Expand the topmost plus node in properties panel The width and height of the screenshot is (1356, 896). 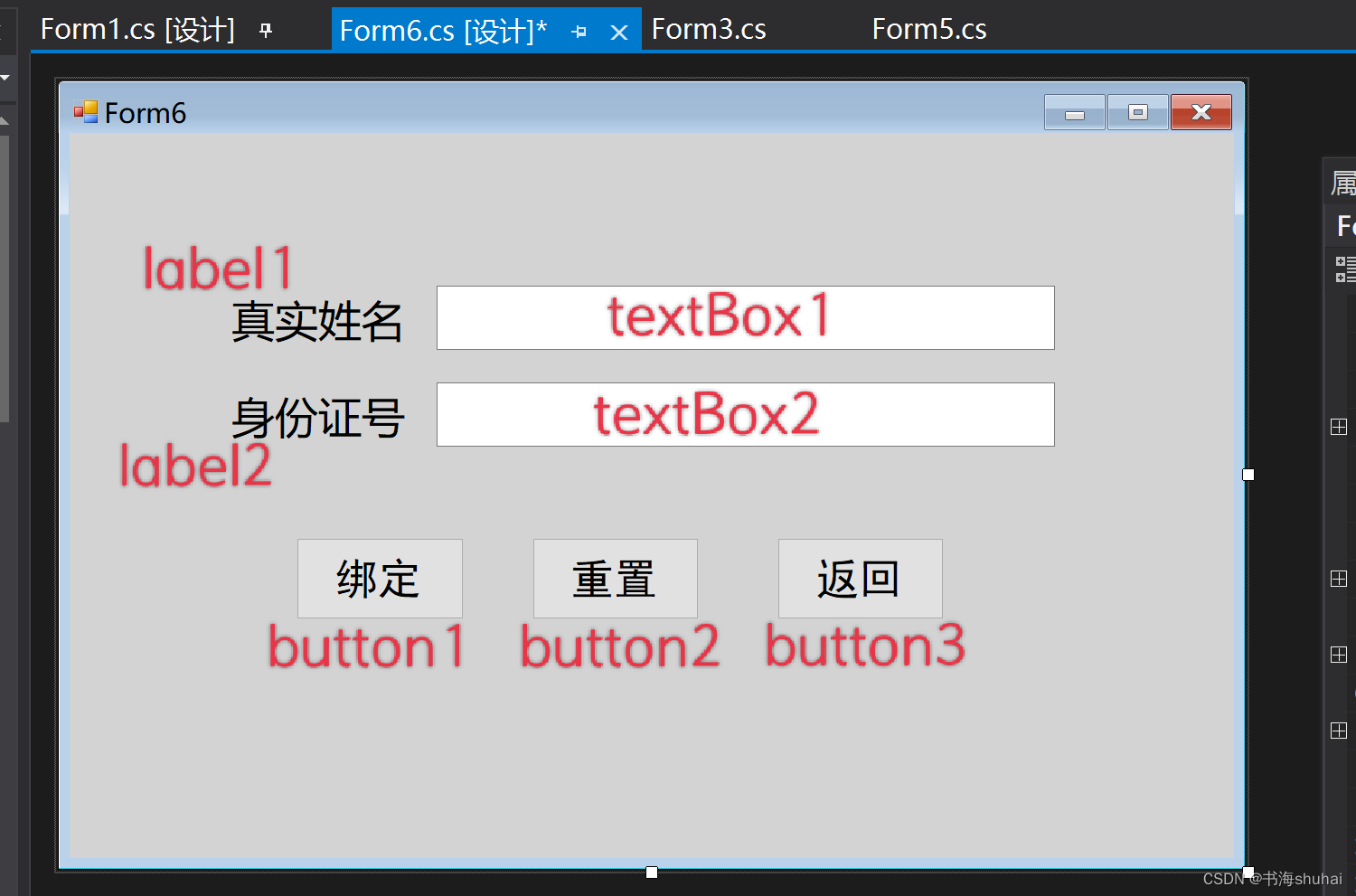(x=1340, y=427)
